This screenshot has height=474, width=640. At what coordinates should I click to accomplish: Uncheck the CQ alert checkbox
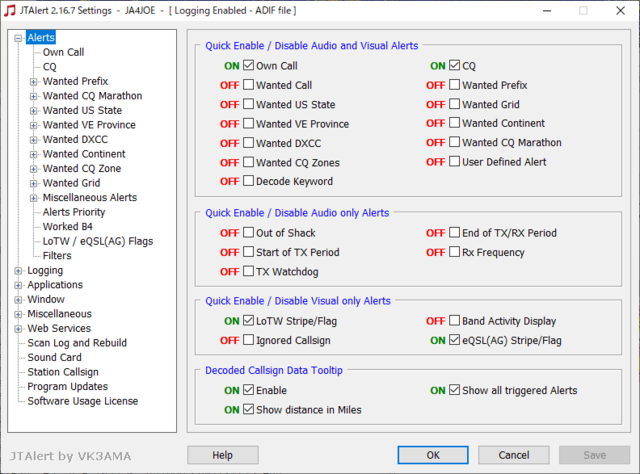(x=454, y=65)
